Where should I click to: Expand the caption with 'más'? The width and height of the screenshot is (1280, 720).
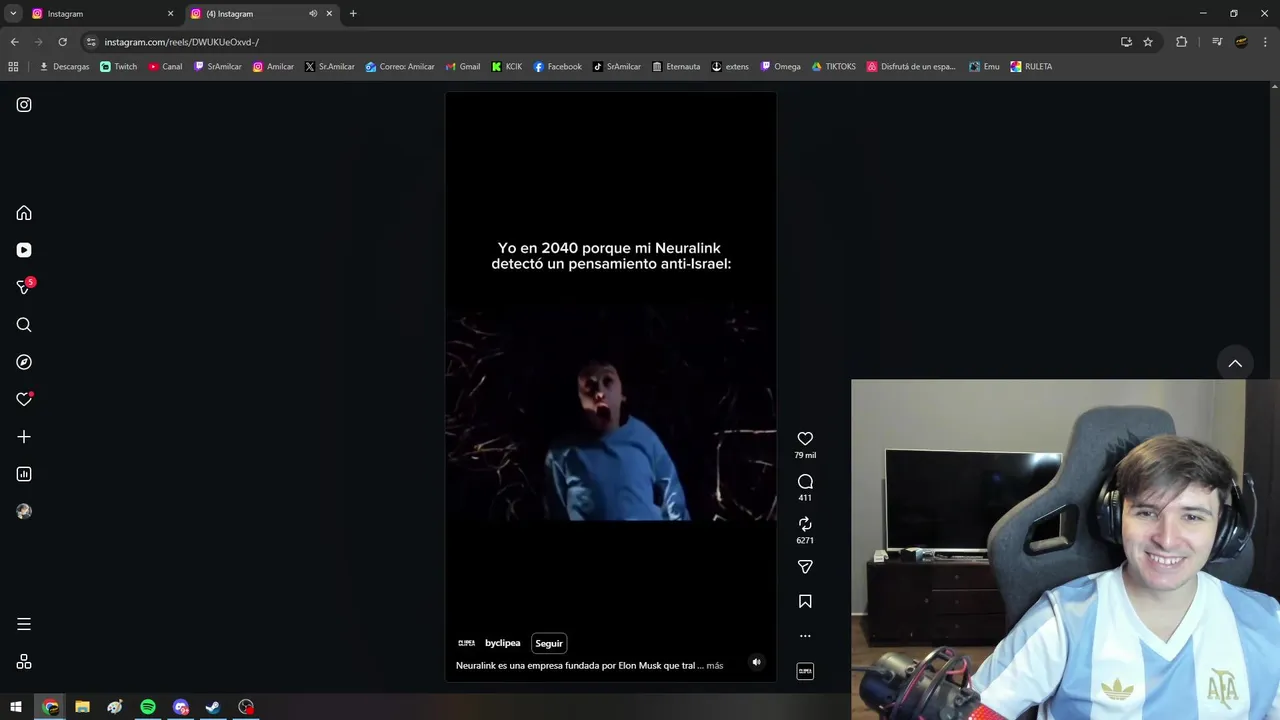(x=714, y=665)
